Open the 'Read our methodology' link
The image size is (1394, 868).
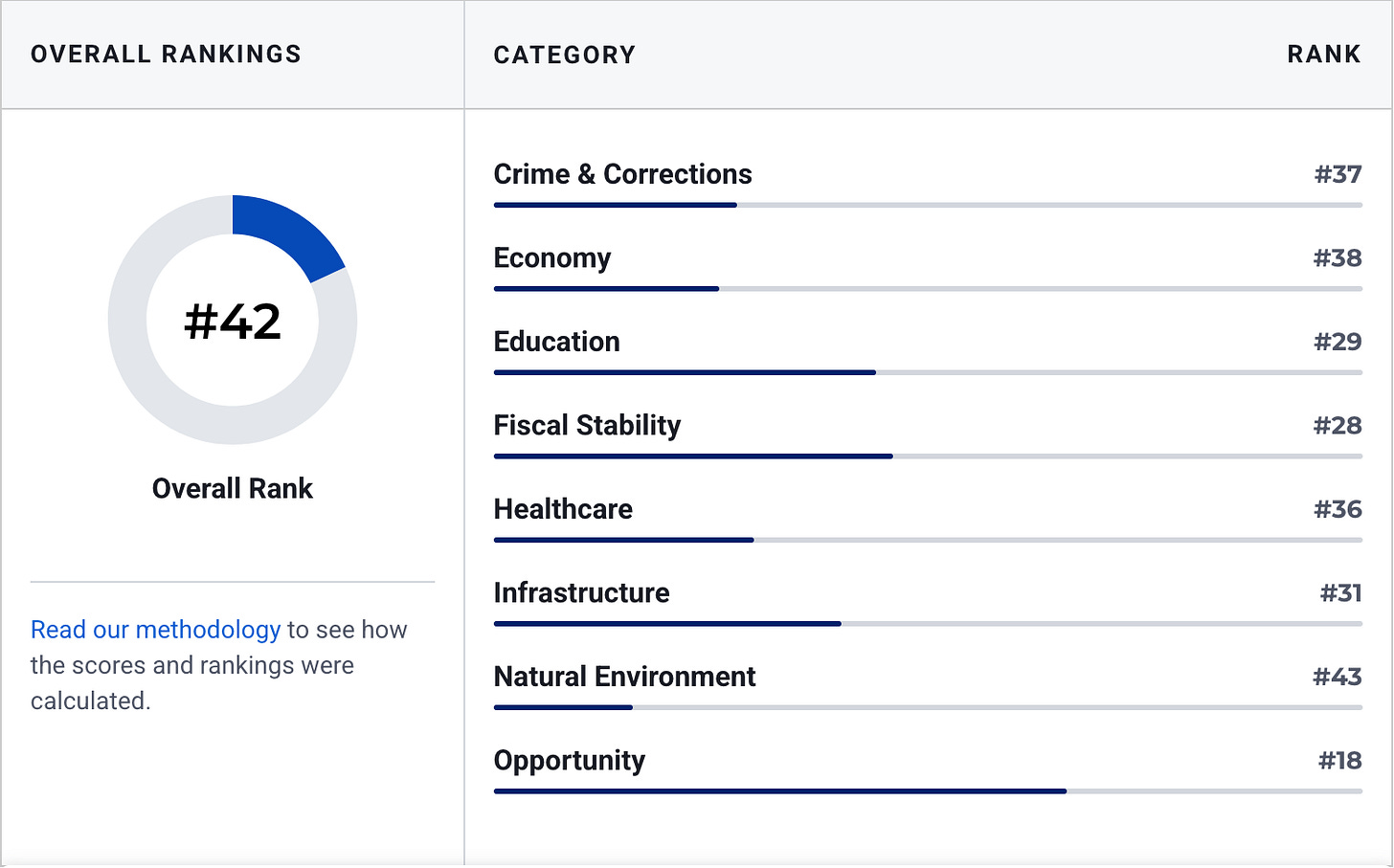[155, 630]
